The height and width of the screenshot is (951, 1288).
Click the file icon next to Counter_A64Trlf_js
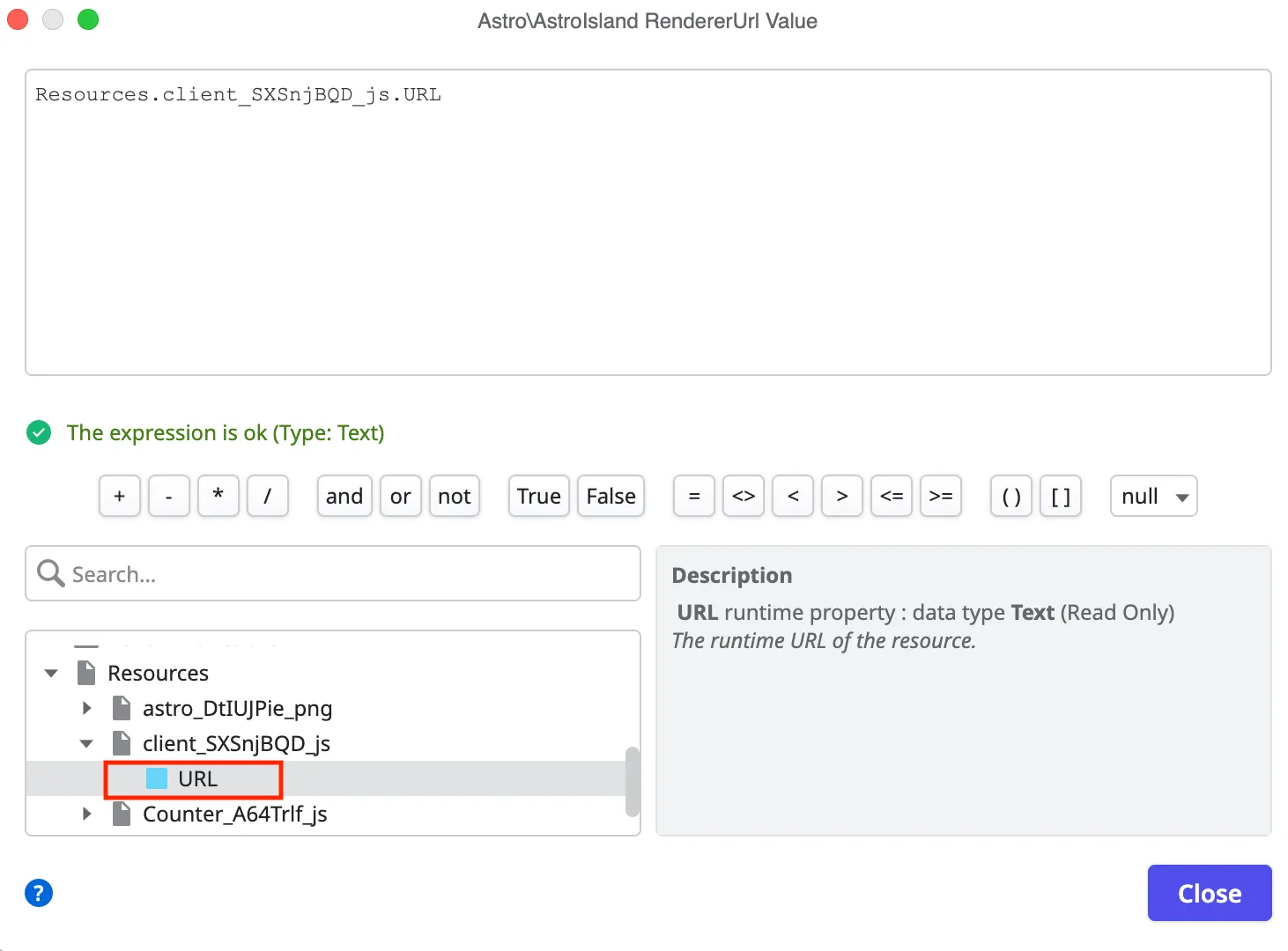(x=121, y=814)
